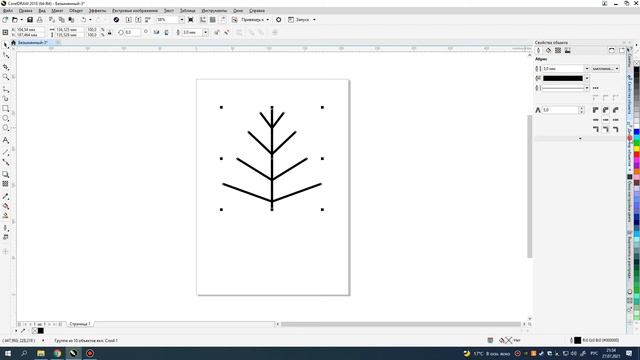The image size is (640, 360).
Task: Select the Parallel Dimension line tool
Action: coord(6,152)
